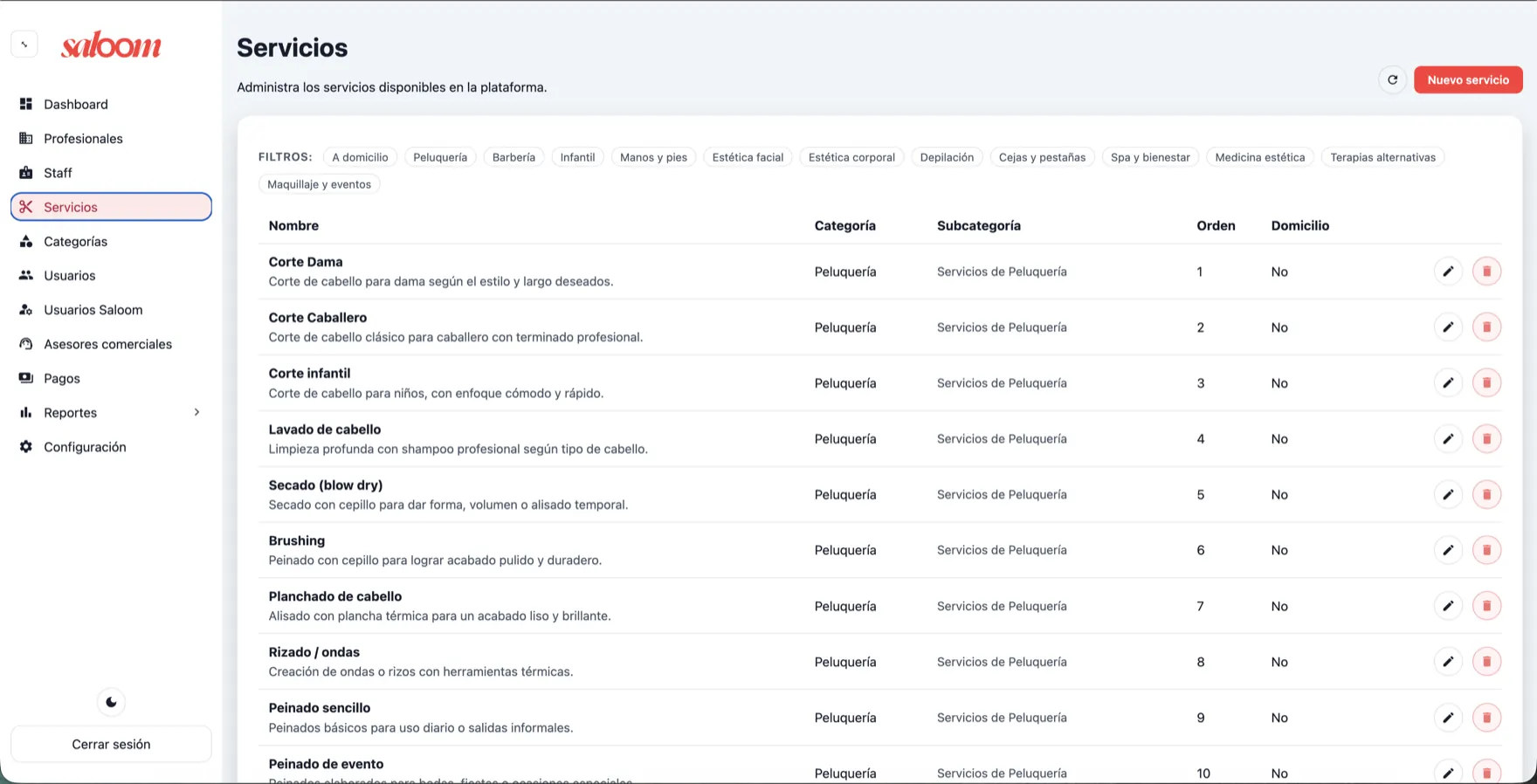1537x784 pixels.
Task: Open Categorías in the sidebar
Action: point(111,241)
